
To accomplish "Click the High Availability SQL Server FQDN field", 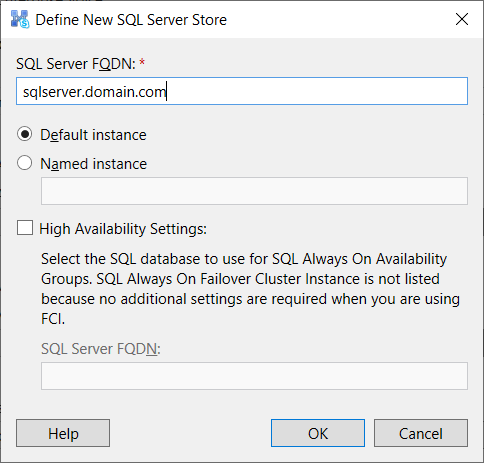I will pyautogui.click(x=254, y=376).
